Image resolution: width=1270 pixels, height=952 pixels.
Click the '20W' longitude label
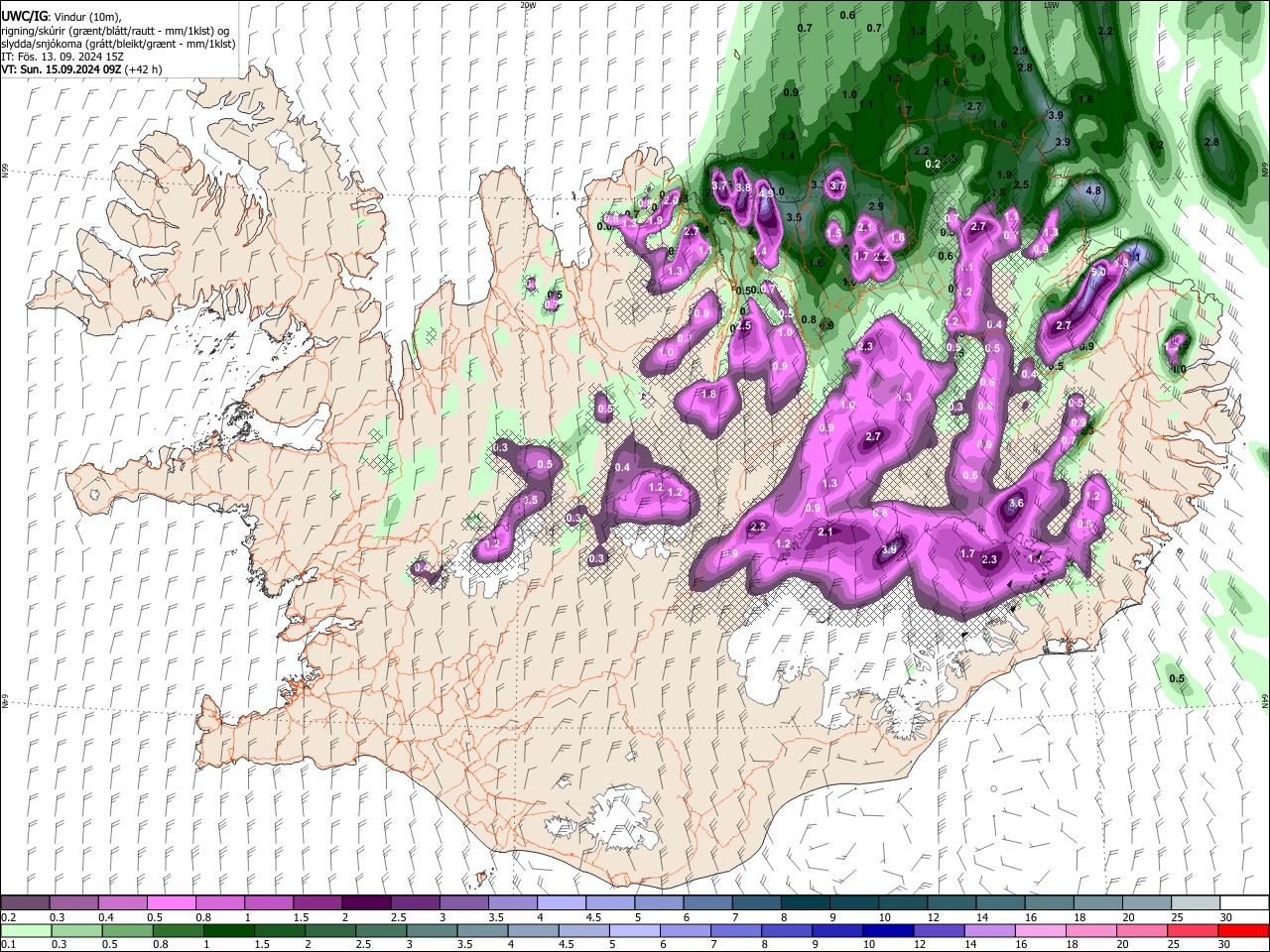(x=528, y=5)
